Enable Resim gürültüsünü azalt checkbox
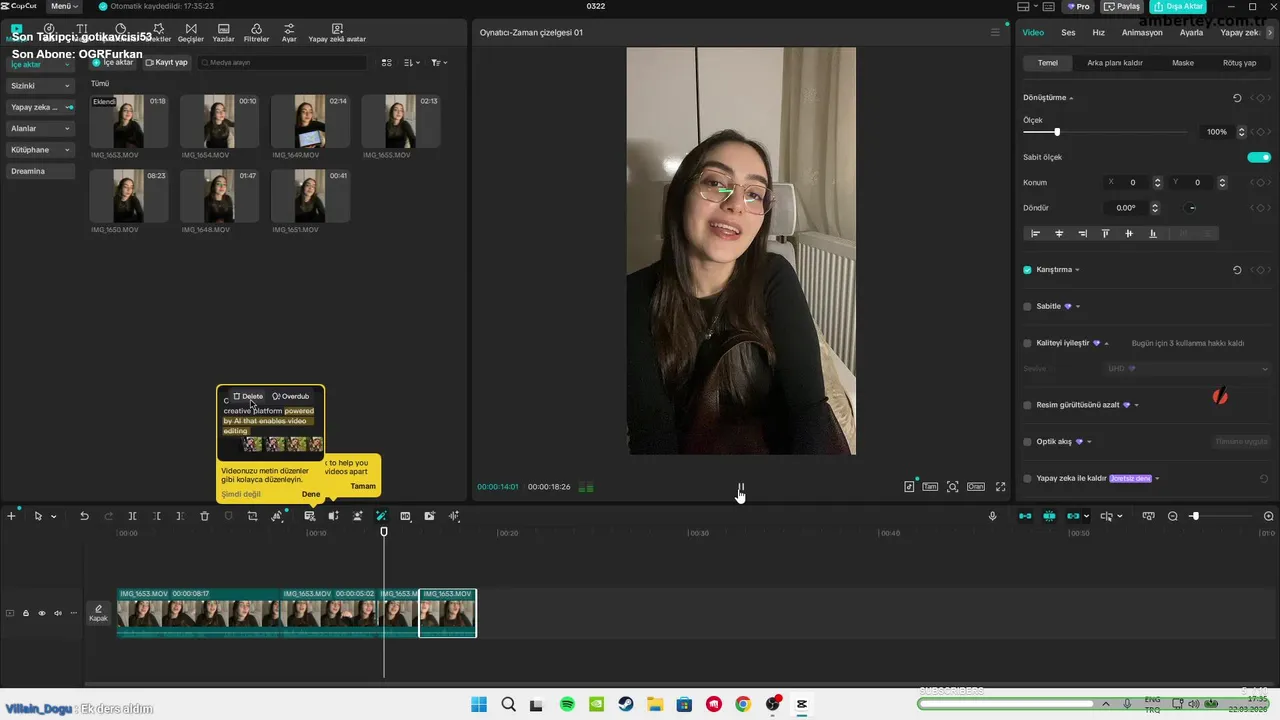This screenshot has width=1280, height=720. point(1027,405)
